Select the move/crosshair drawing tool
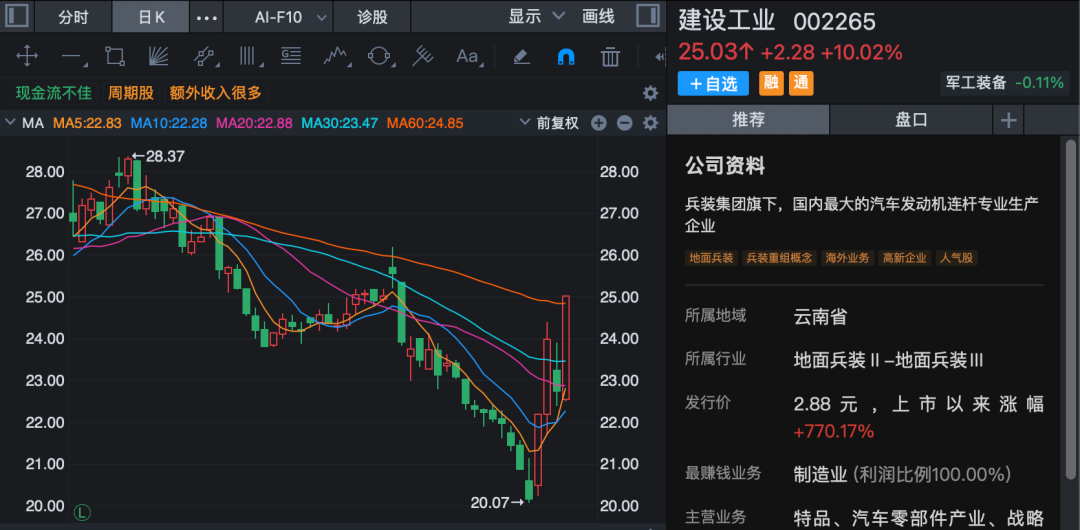The width and height of the screenshot is (1080, 530). point(27,56)
